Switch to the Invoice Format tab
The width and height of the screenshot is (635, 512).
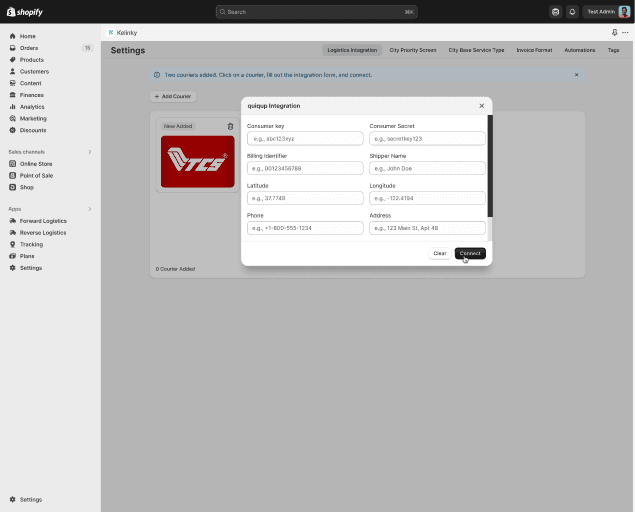pyautogui.click(x=534, y=50)
